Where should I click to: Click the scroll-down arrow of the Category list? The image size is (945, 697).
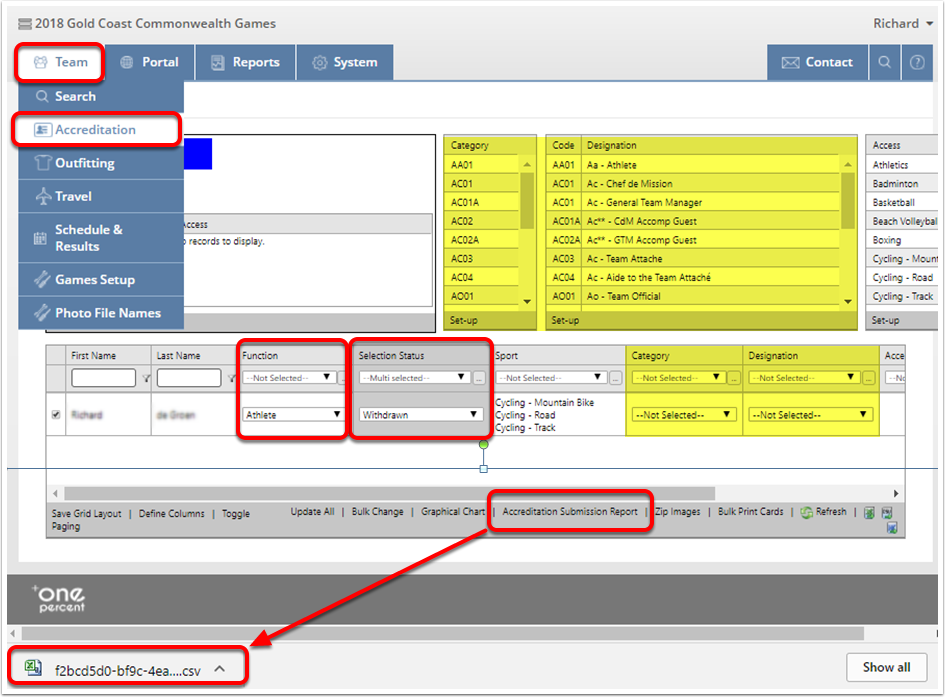[x=527, y=301]
